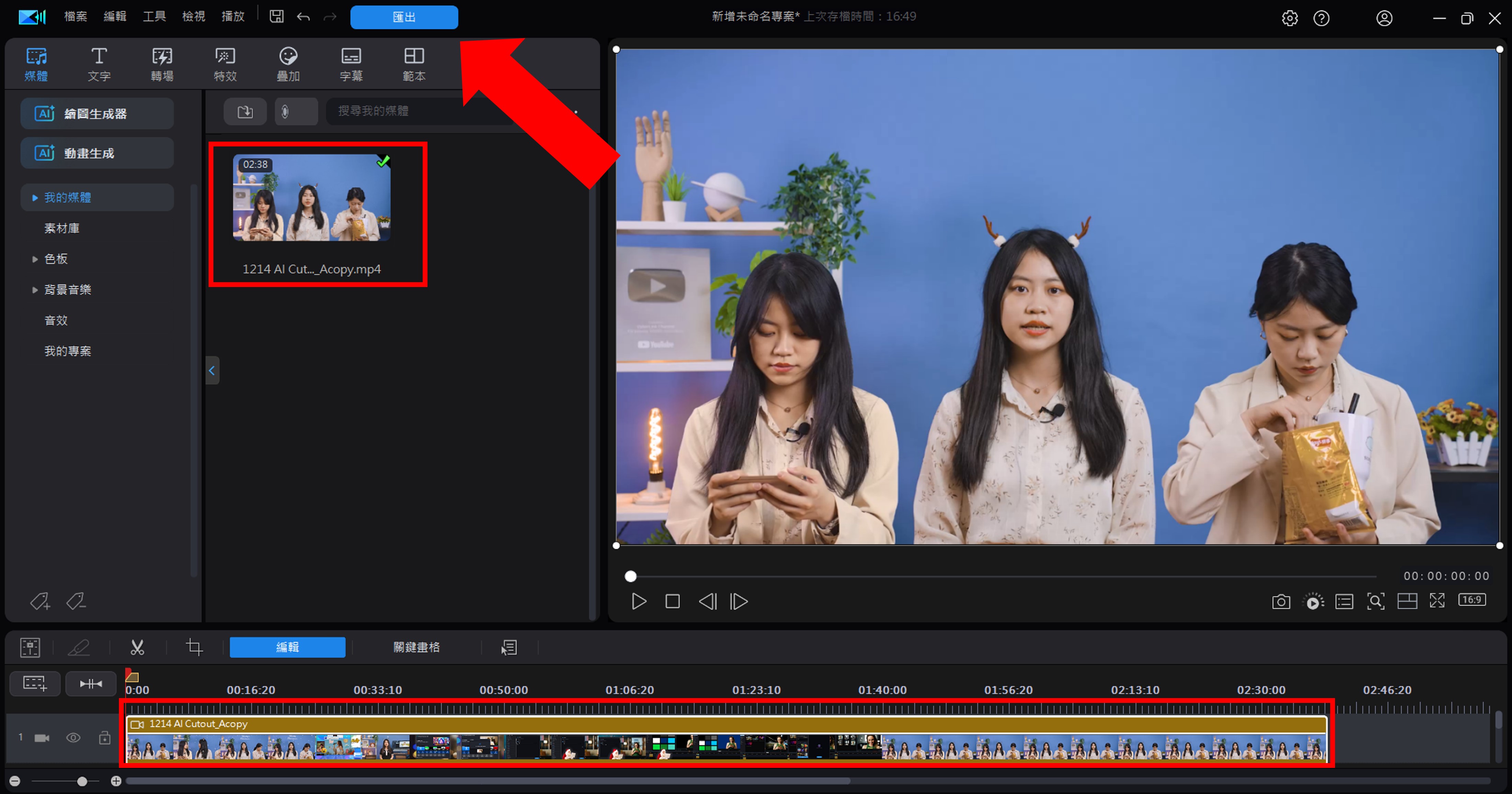1512x794 pixels.
Task: Click the snapshot camera icon
Action: point(1281,602)
